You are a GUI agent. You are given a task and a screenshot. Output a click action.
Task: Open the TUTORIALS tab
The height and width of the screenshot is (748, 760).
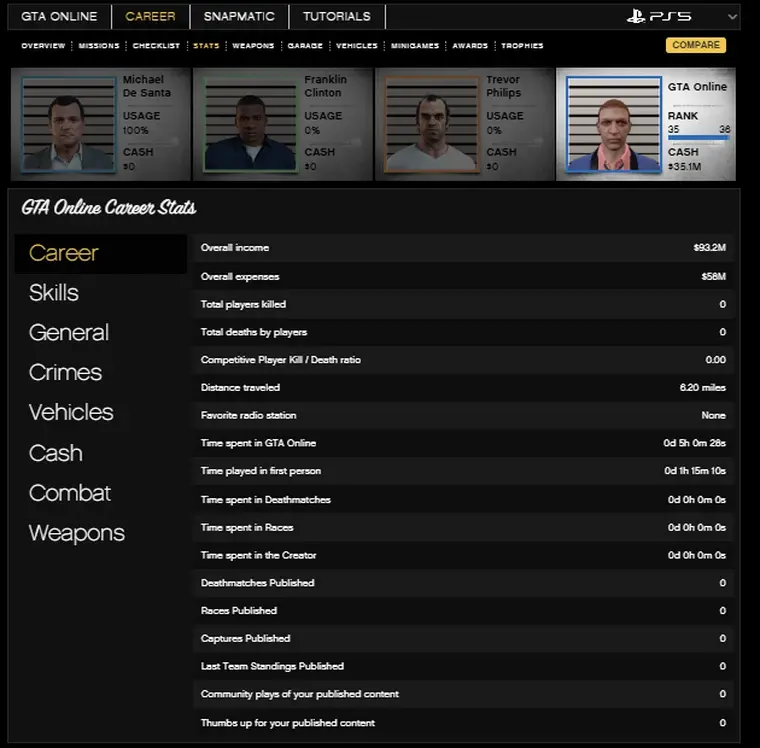337,16
